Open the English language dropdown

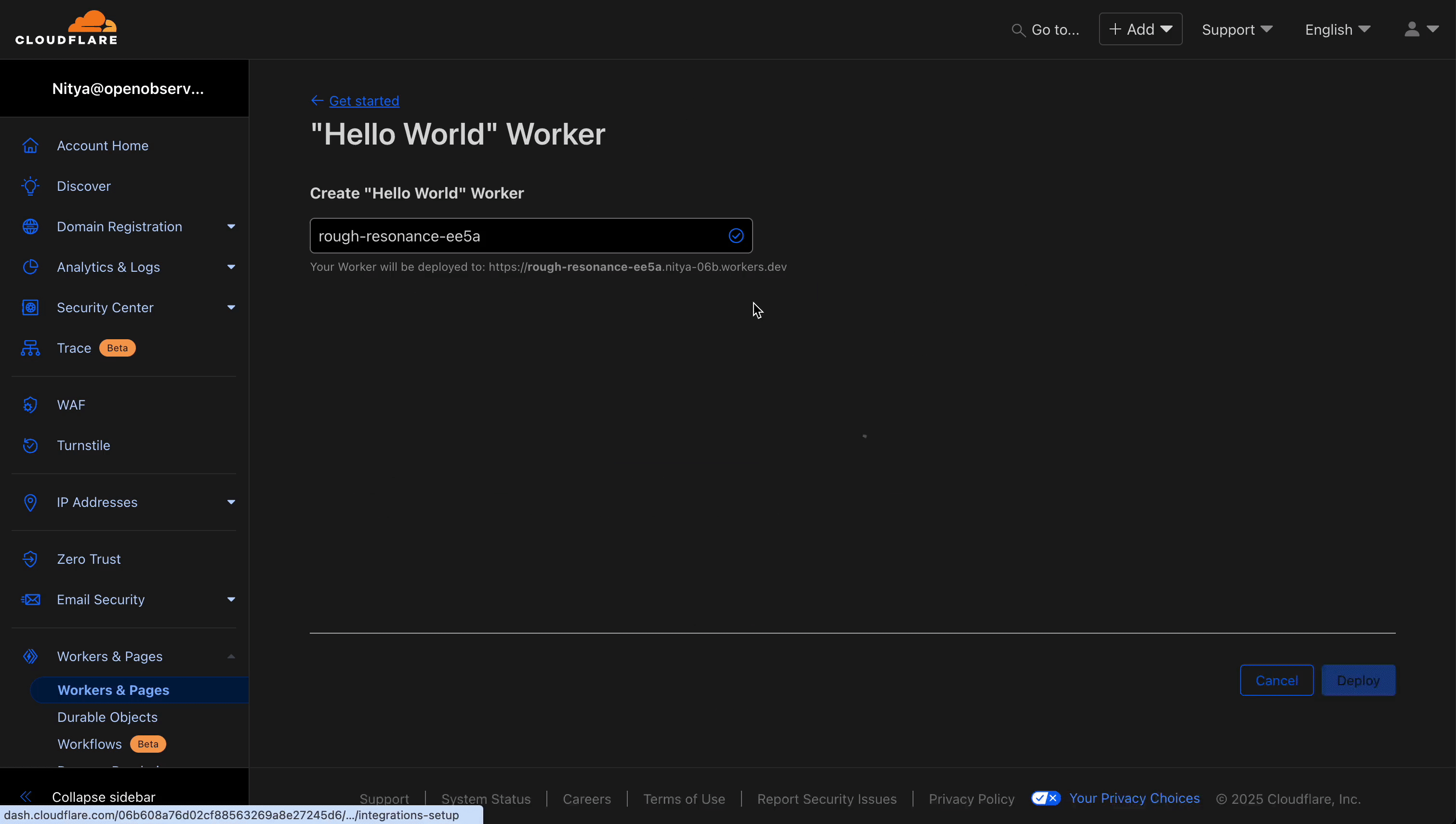point(1338,29)
